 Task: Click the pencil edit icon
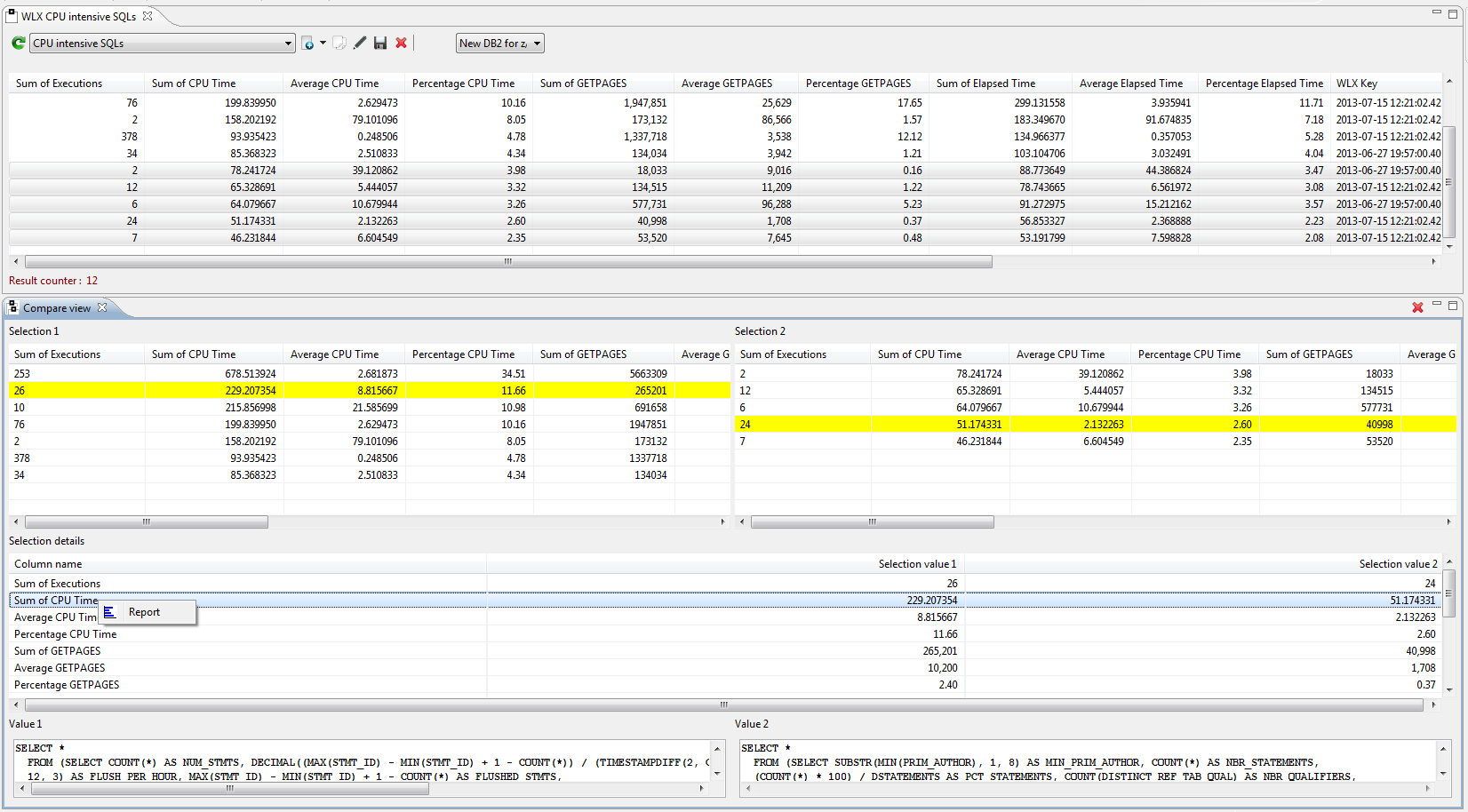(x=360, y=43)
